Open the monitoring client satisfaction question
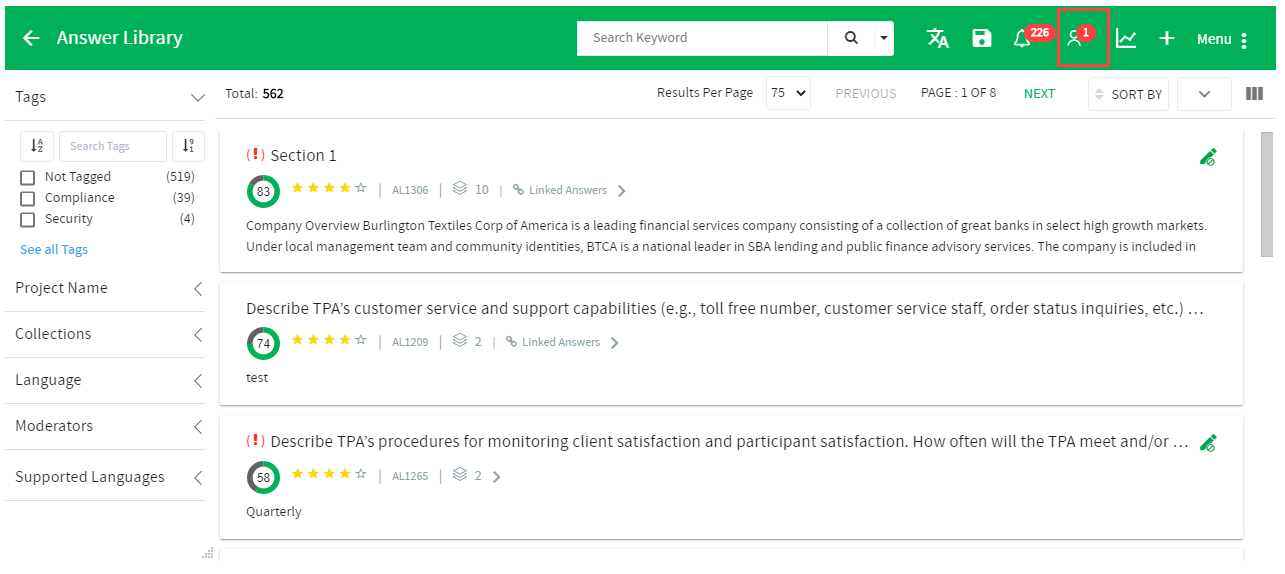 [730, 441]
